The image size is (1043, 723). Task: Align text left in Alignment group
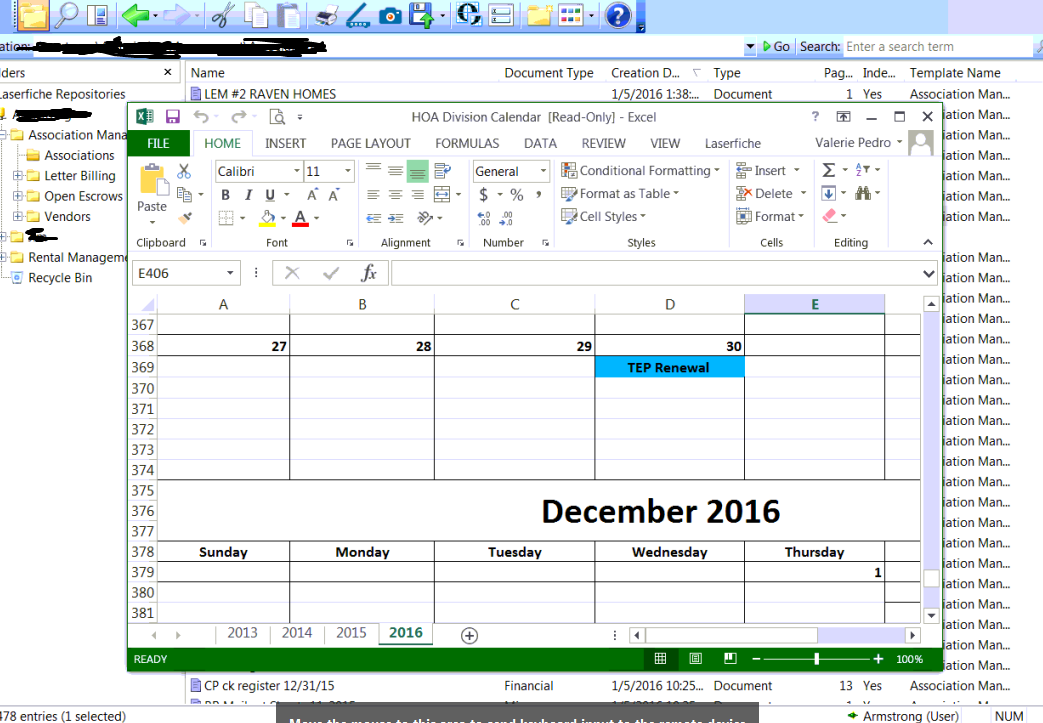pos(373,195)
